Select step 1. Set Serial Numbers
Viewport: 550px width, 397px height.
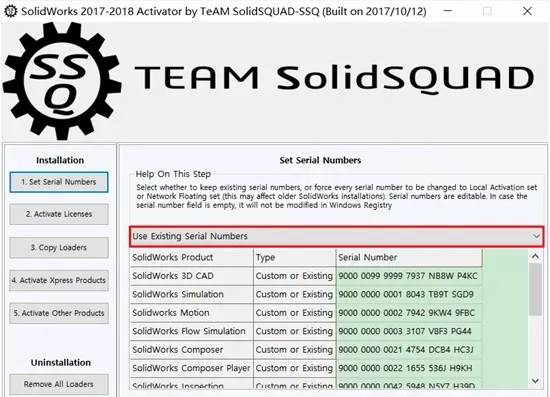click(59, 182)
